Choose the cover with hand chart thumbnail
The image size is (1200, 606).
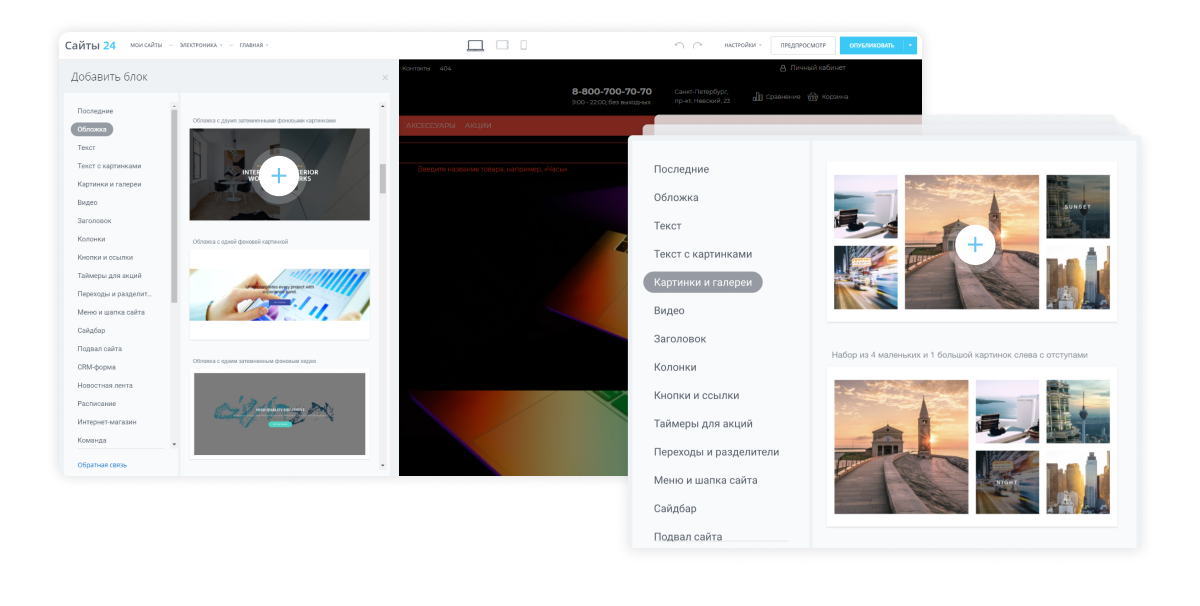pyautogui.click(x=279, y=294)
